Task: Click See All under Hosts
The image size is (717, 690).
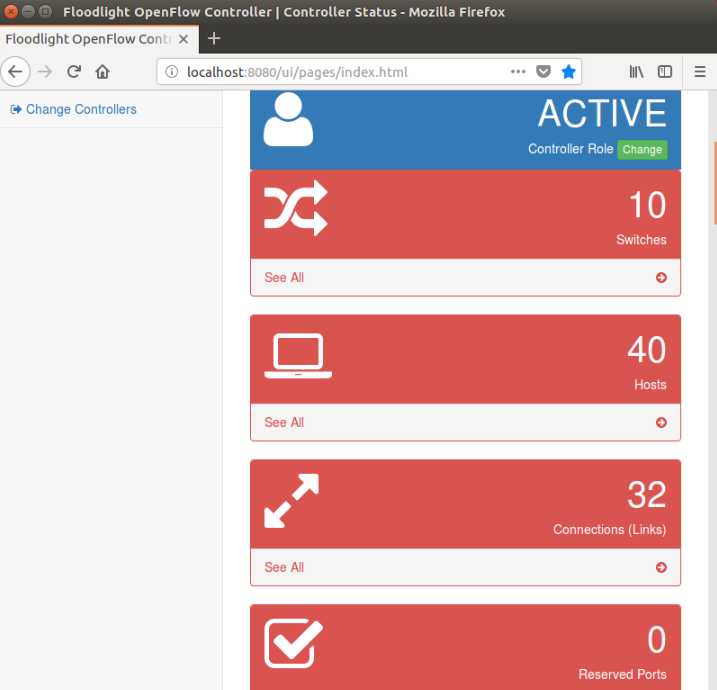Action: 284,423
